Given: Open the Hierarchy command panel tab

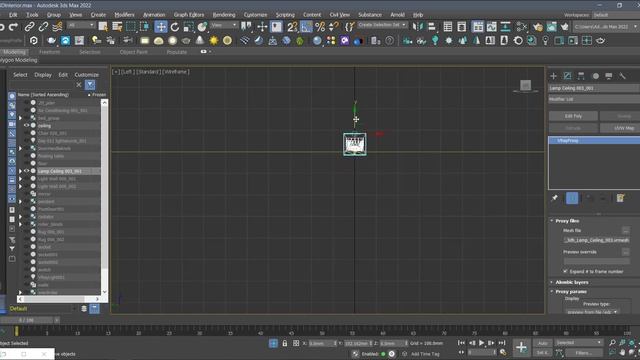Looking at the screenshot, I should 581,76.
